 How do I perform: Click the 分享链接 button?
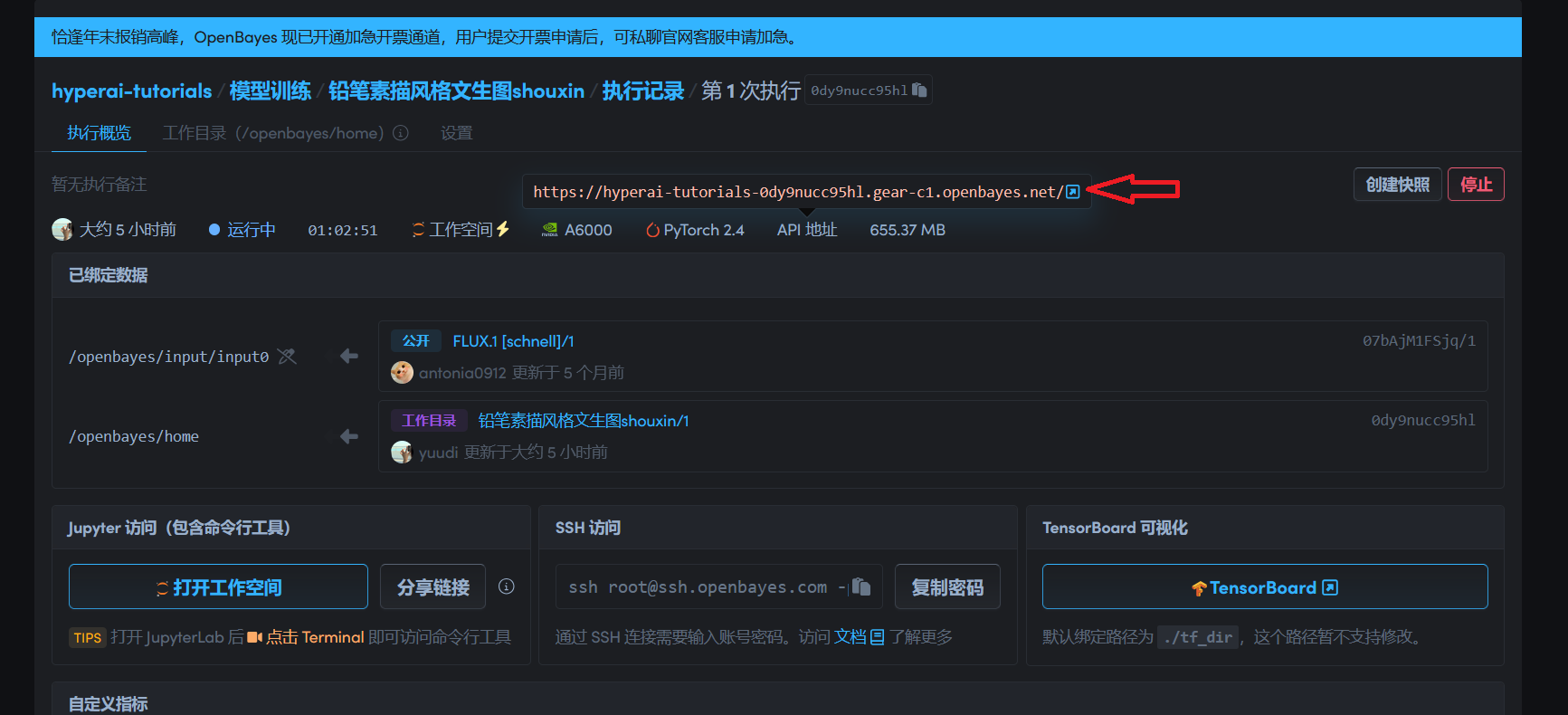pos(432,587)
